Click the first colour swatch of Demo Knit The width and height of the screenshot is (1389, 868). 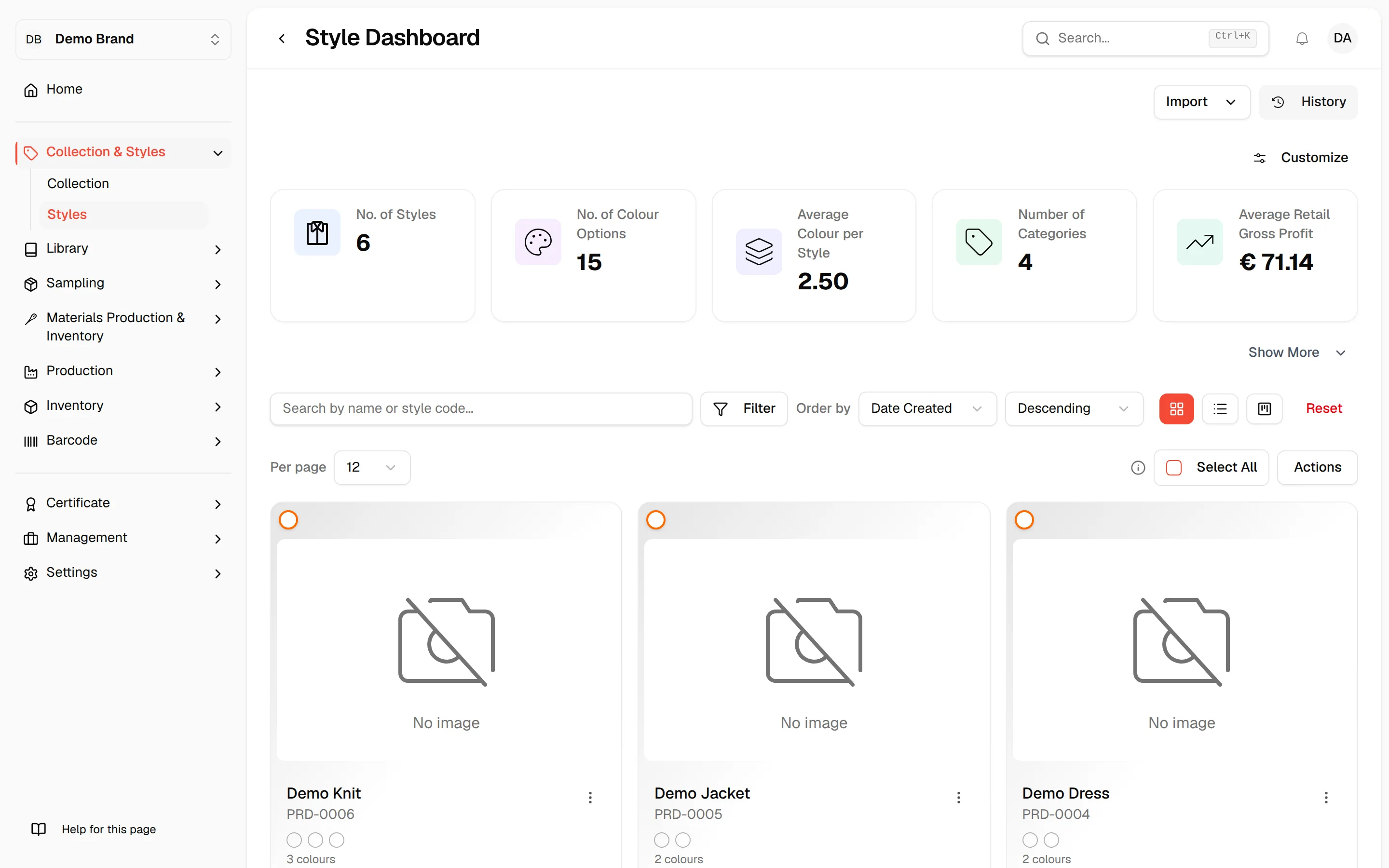pos(294,840)
